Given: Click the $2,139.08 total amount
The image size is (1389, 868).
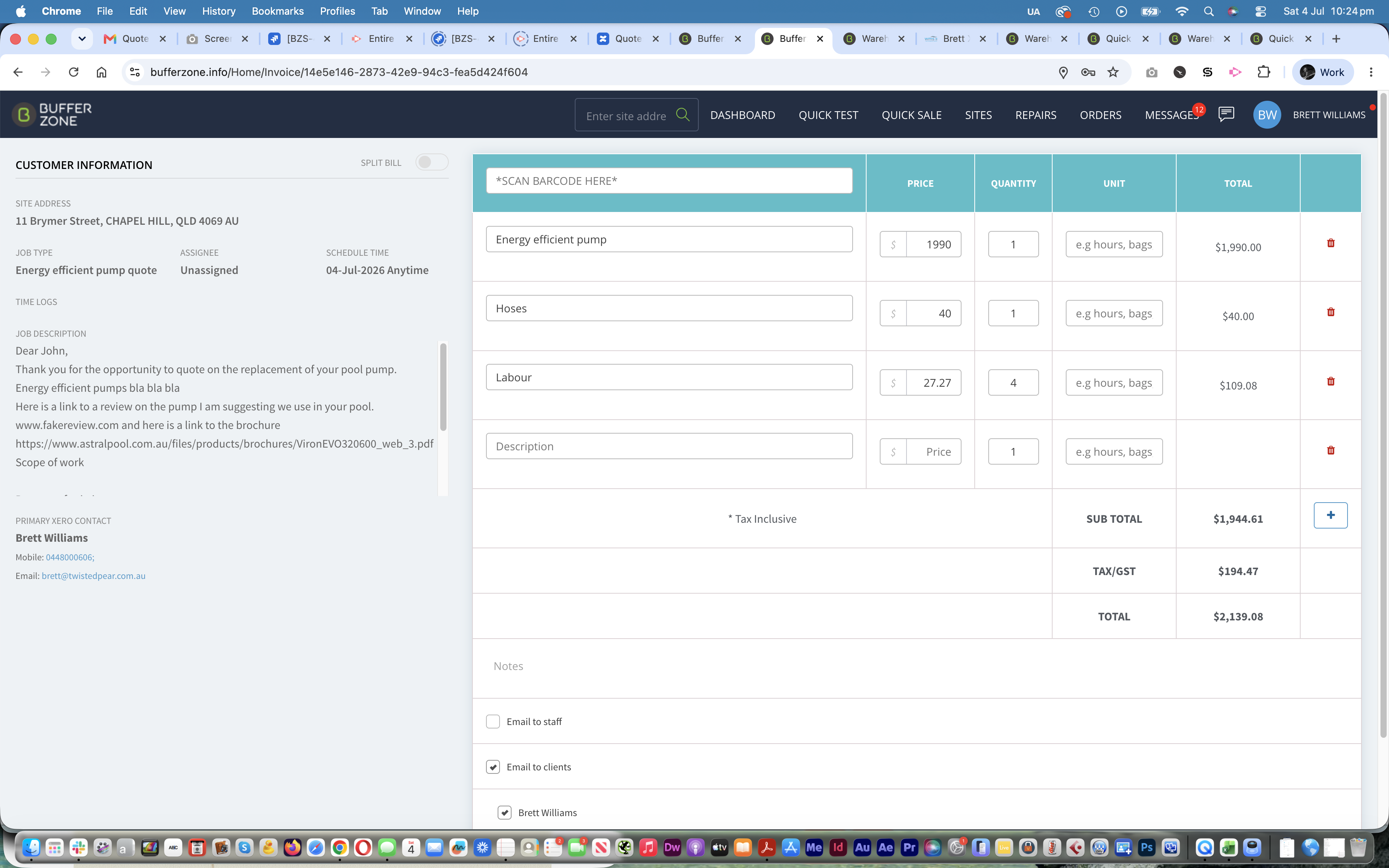Looking at the screenshot, I should 1237,617.
